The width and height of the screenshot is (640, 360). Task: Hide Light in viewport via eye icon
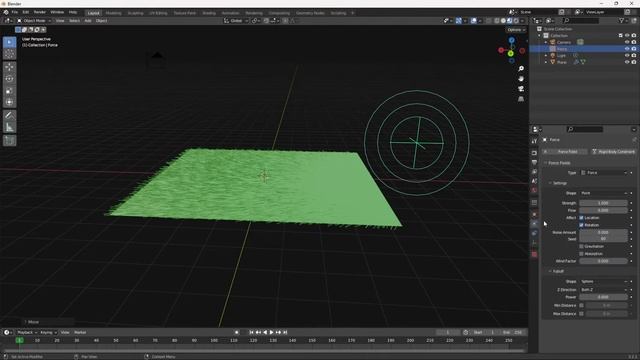pyautogui.click(x=627, y=55)
